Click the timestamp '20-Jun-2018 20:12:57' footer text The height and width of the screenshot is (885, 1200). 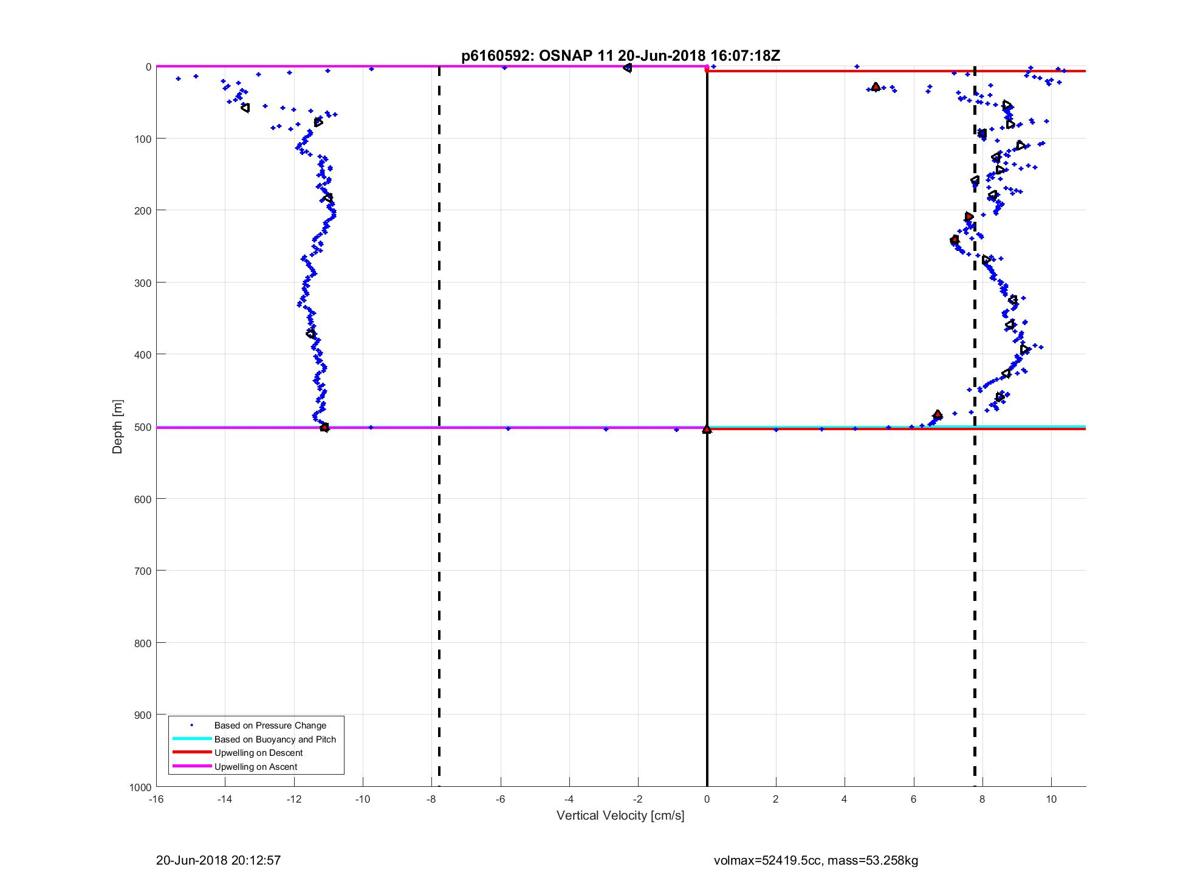point(217,860)
